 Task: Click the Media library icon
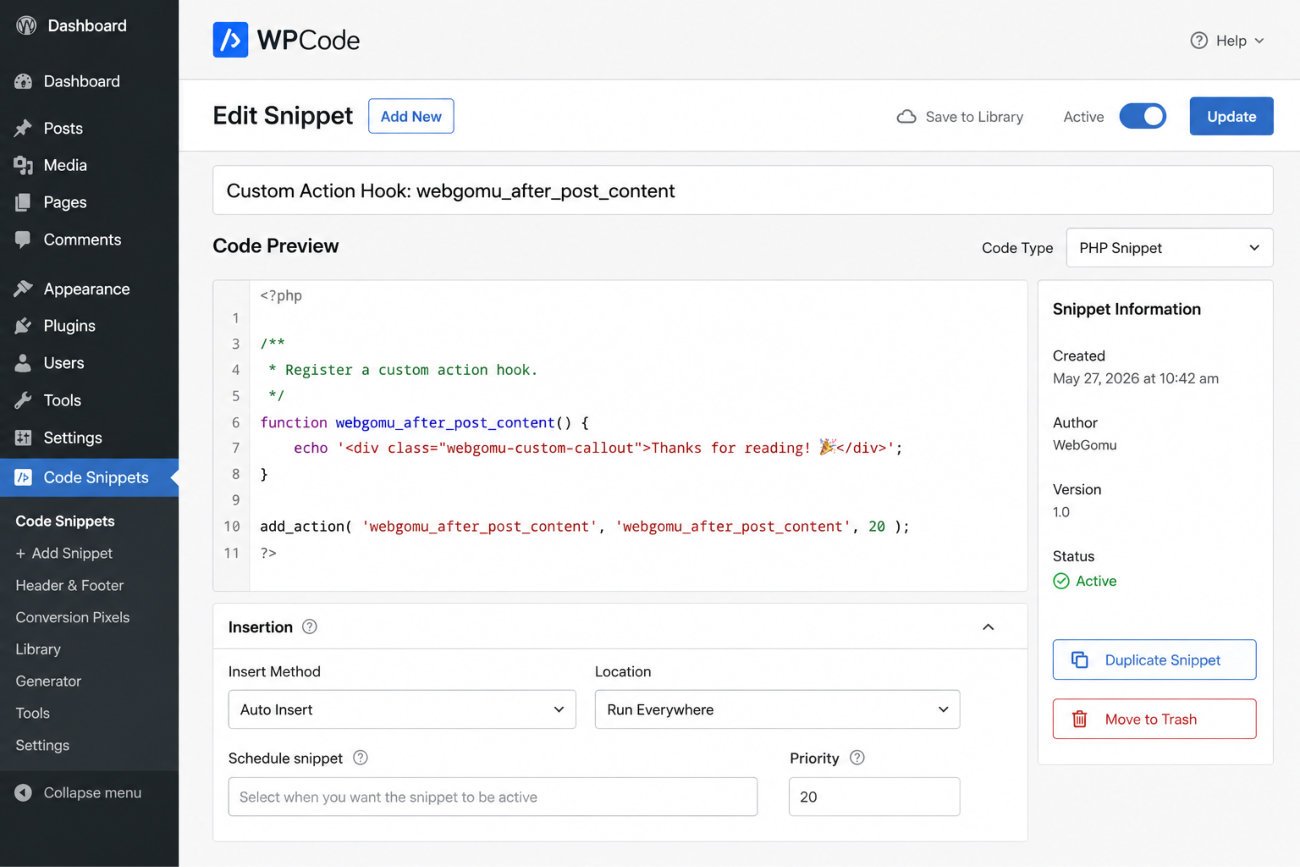tap(23, 165)
